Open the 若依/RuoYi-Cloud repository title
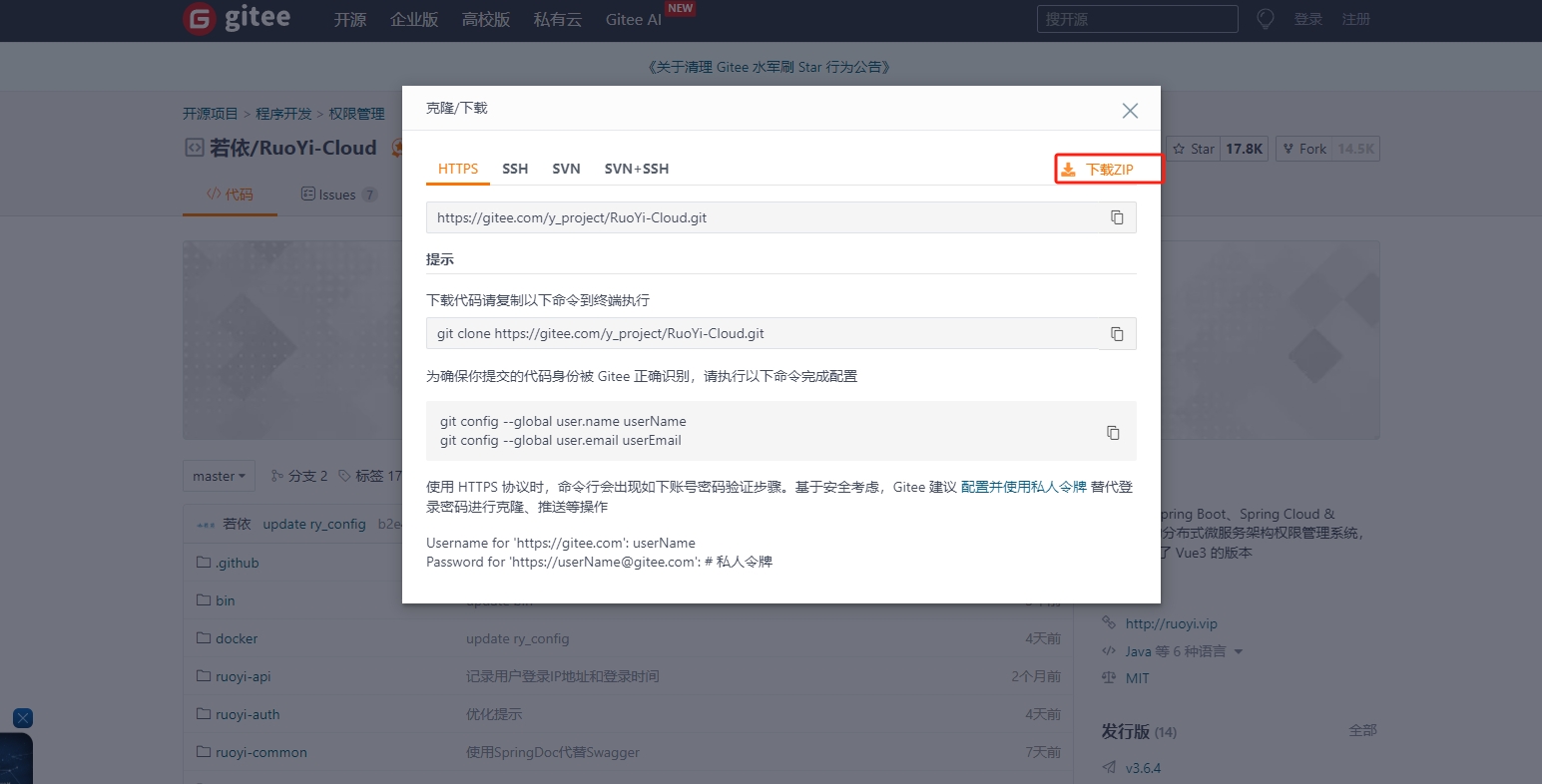 (x=293, y=148)
